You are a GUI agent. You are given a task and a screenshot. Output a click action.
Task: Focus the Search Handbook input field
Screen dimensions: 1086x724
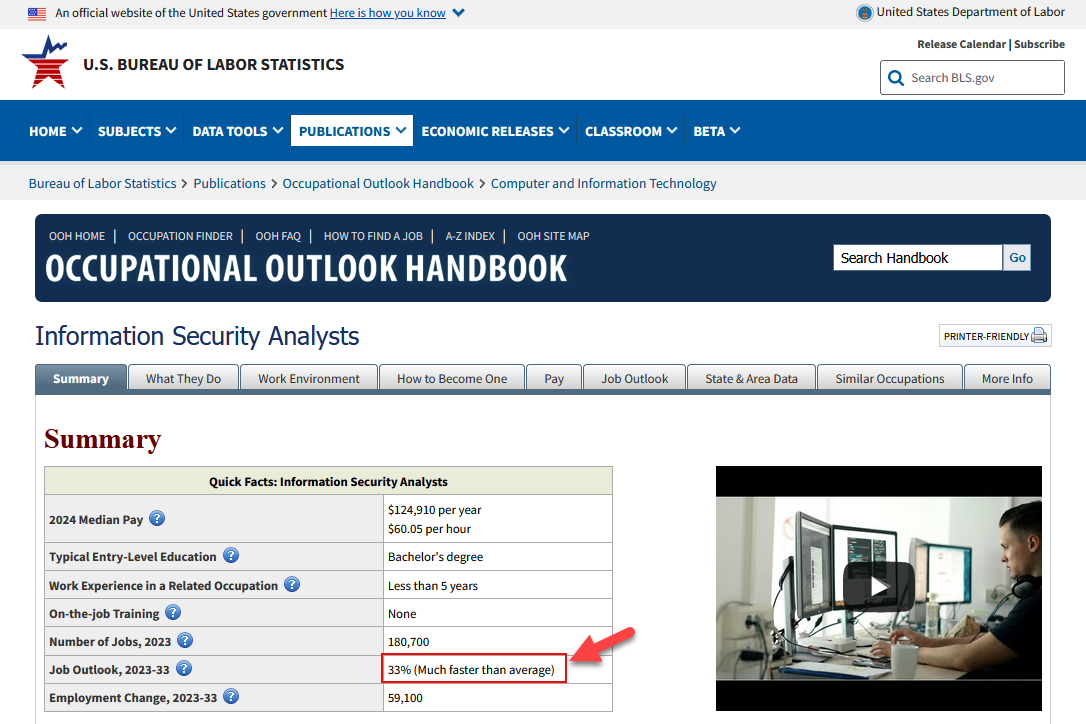[x=918, y=258]
